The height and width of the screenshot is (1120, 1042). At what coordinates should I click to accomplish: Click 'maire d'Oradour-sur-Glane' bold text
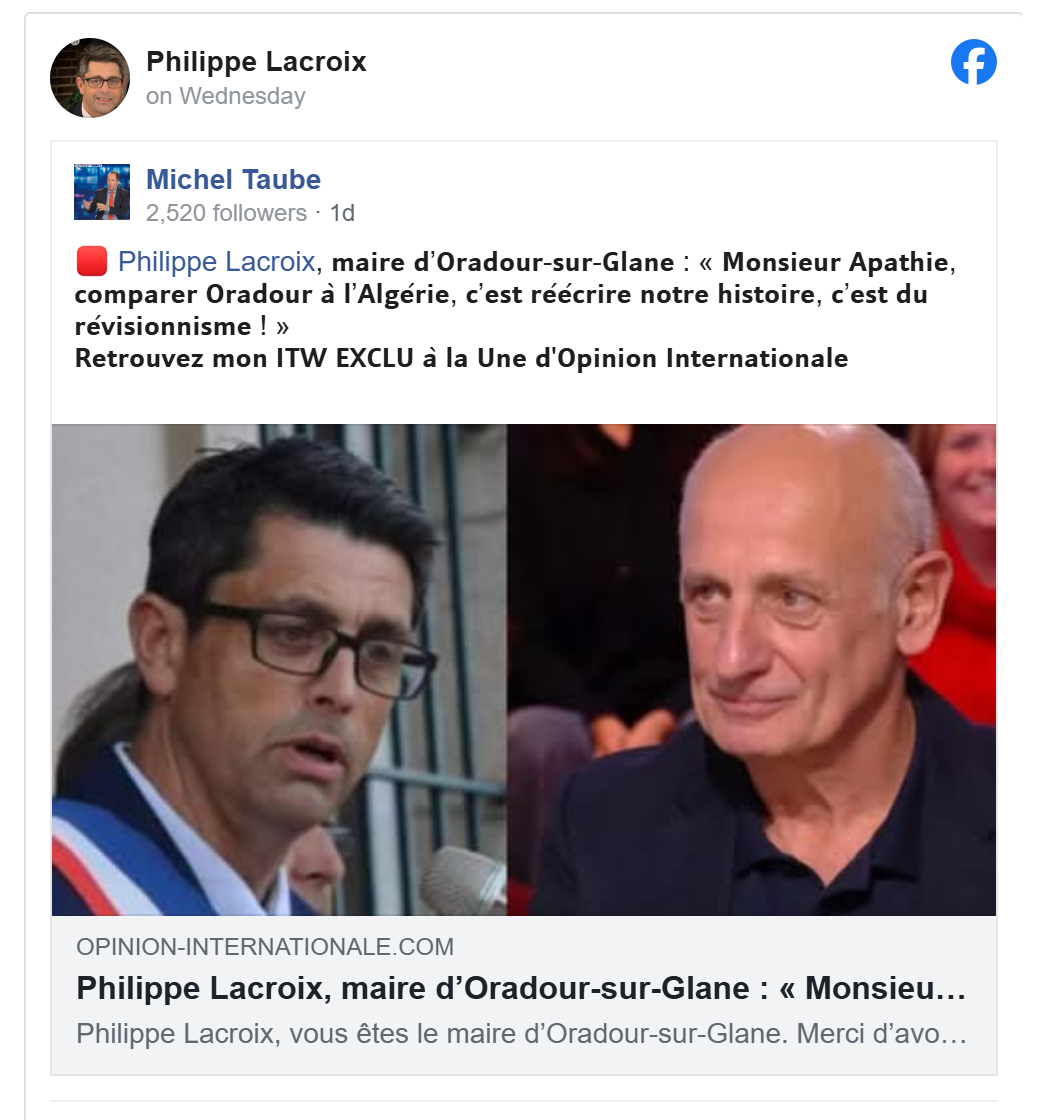coord(503,262)
